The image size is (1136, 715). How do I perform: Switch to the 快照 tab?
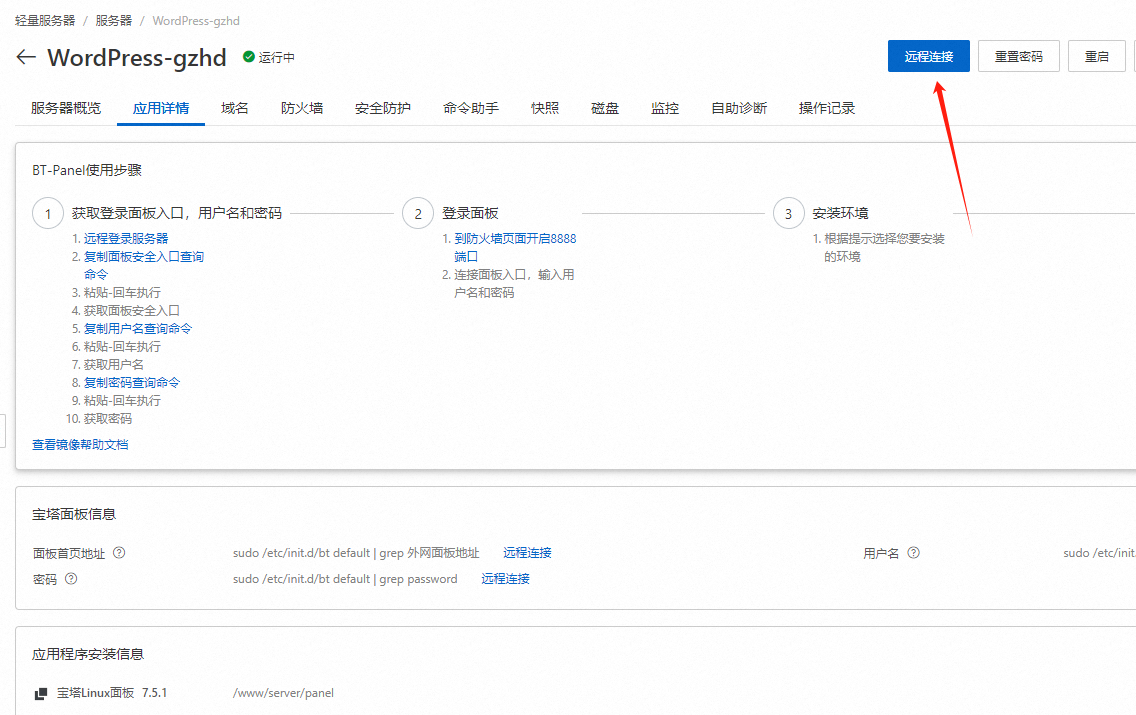coord(545,108)
